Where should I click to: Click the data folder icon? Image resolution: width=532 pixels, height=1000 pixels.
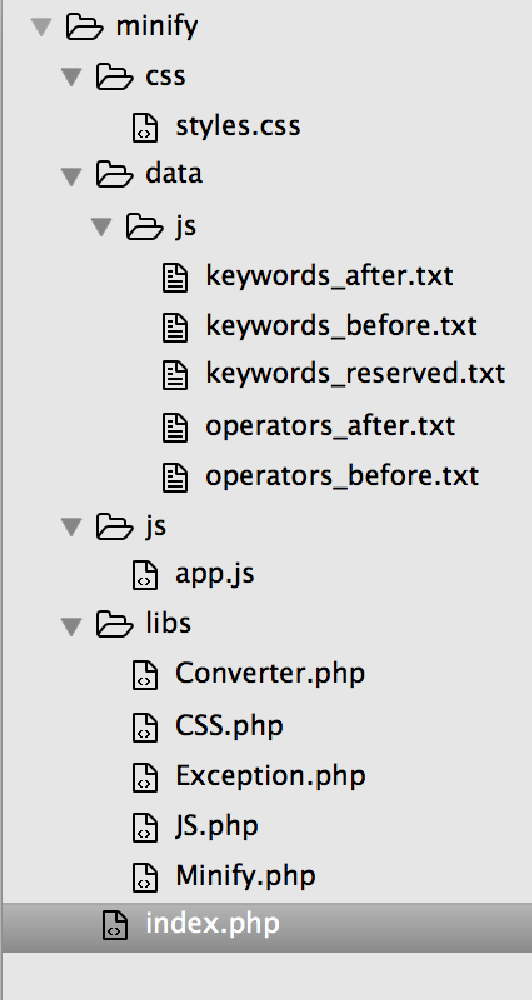coord(115,174)
